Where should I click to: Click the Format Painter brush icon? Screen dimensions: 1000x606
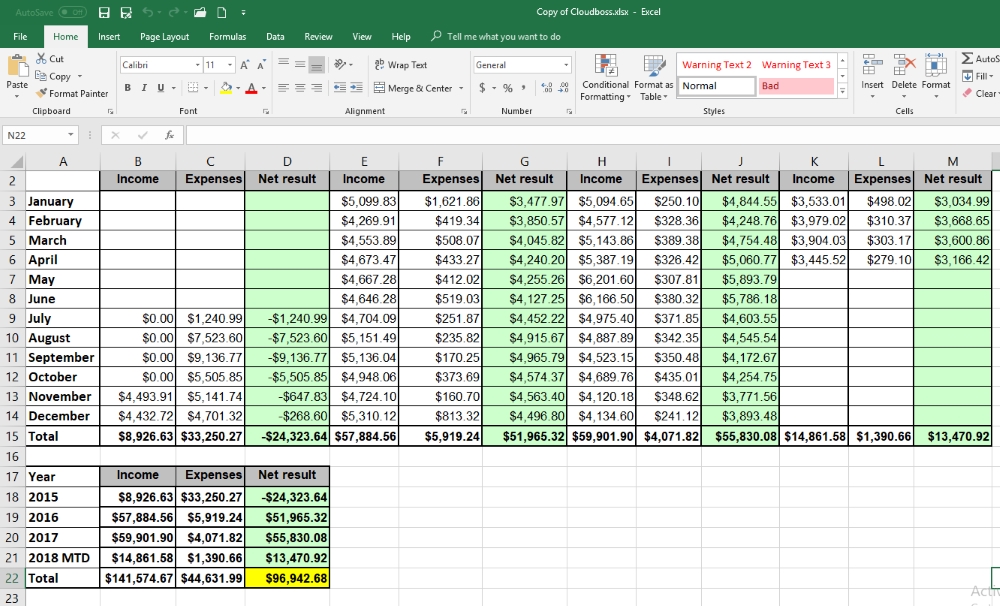point(42,93)
